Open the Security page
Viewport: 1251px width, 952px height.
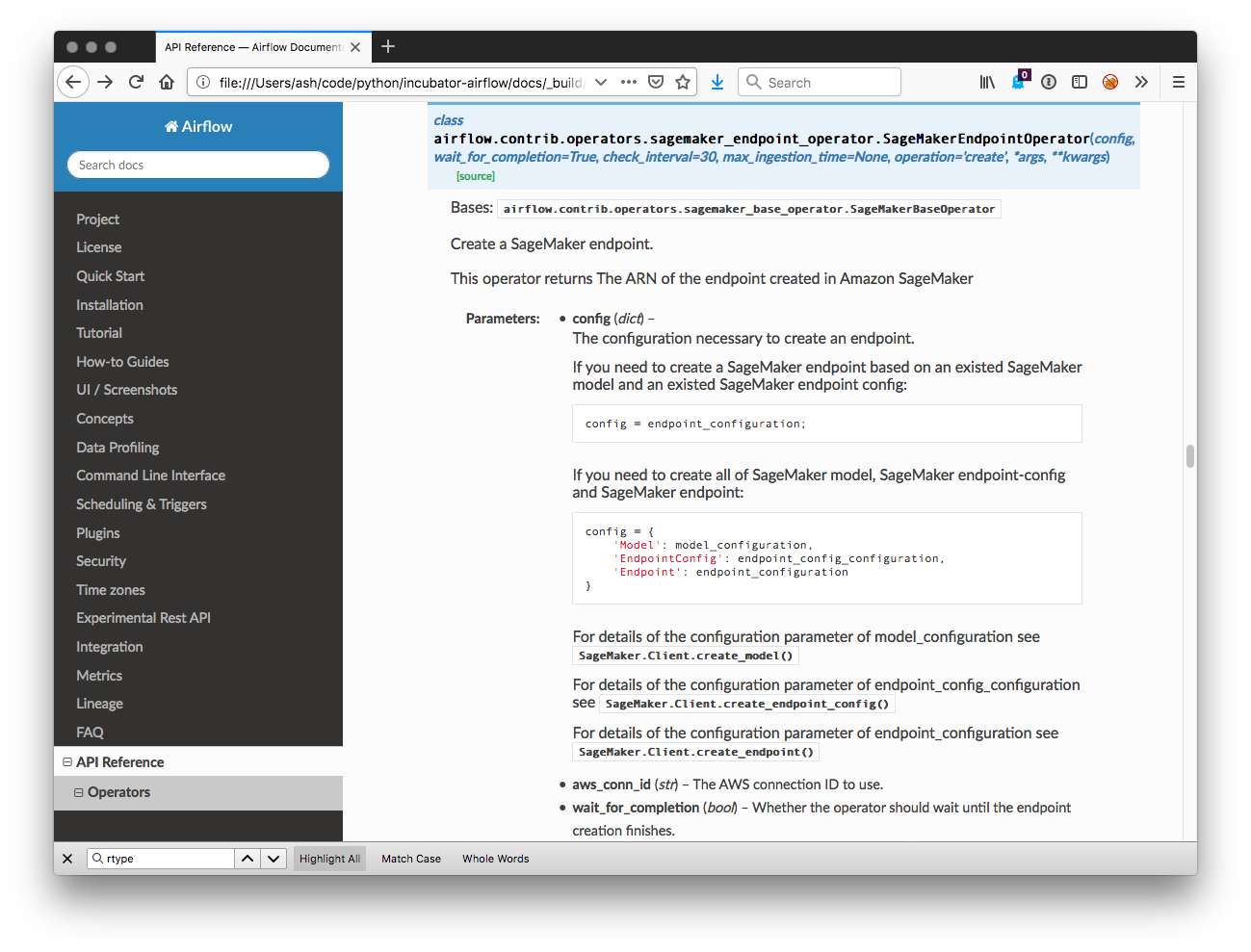(x=101, y=561)
